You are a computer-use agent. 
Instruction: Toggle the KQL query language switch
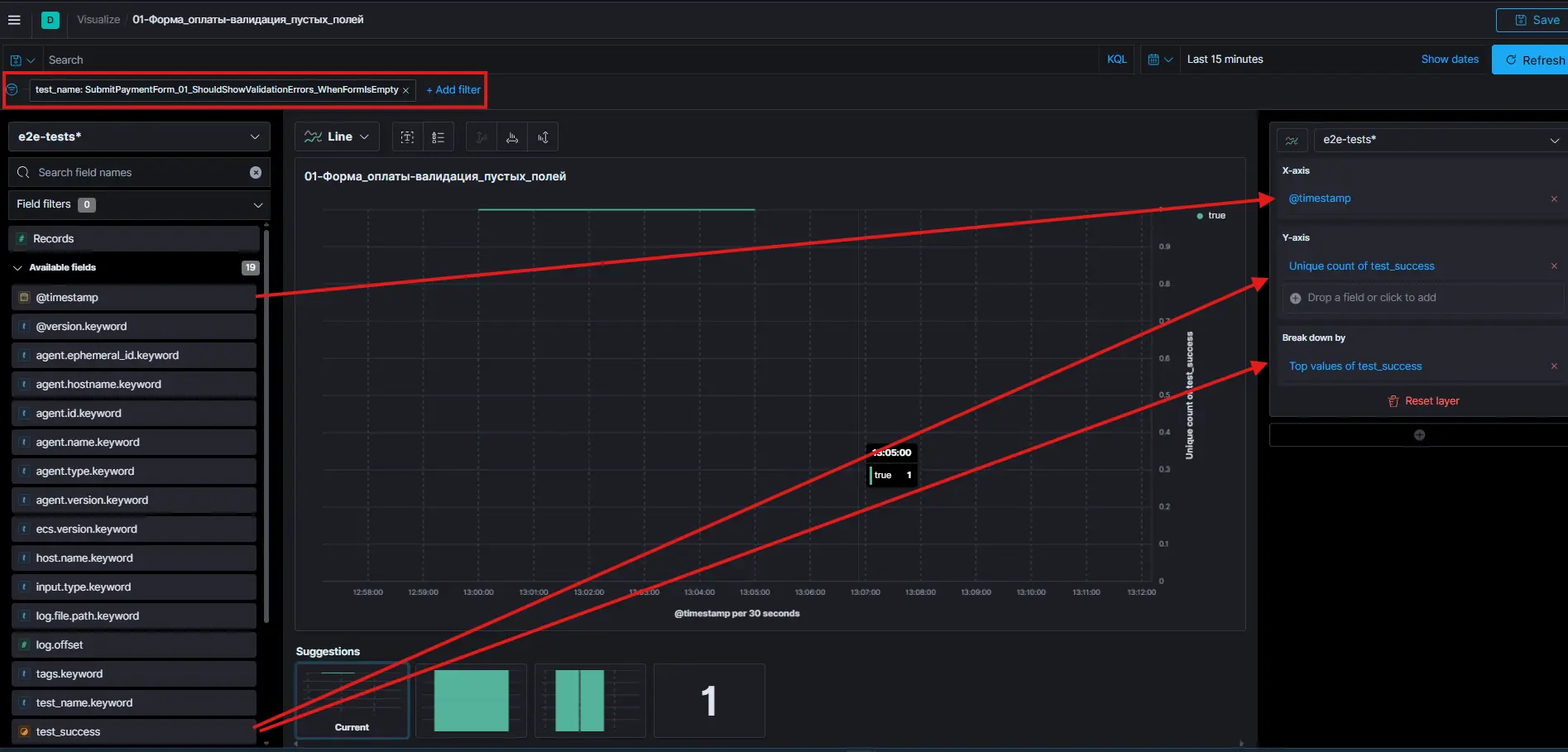[1116, 60]
